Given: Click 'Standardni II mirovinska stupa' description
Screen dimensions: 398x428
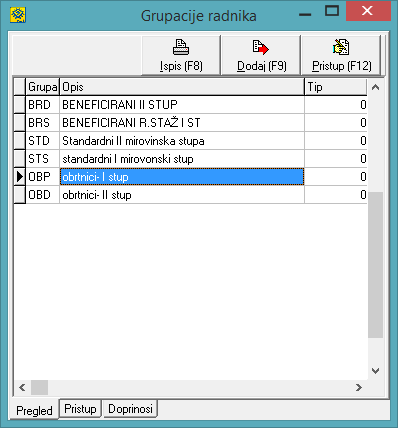Looking at the screenshot, I should coord(182,141).
